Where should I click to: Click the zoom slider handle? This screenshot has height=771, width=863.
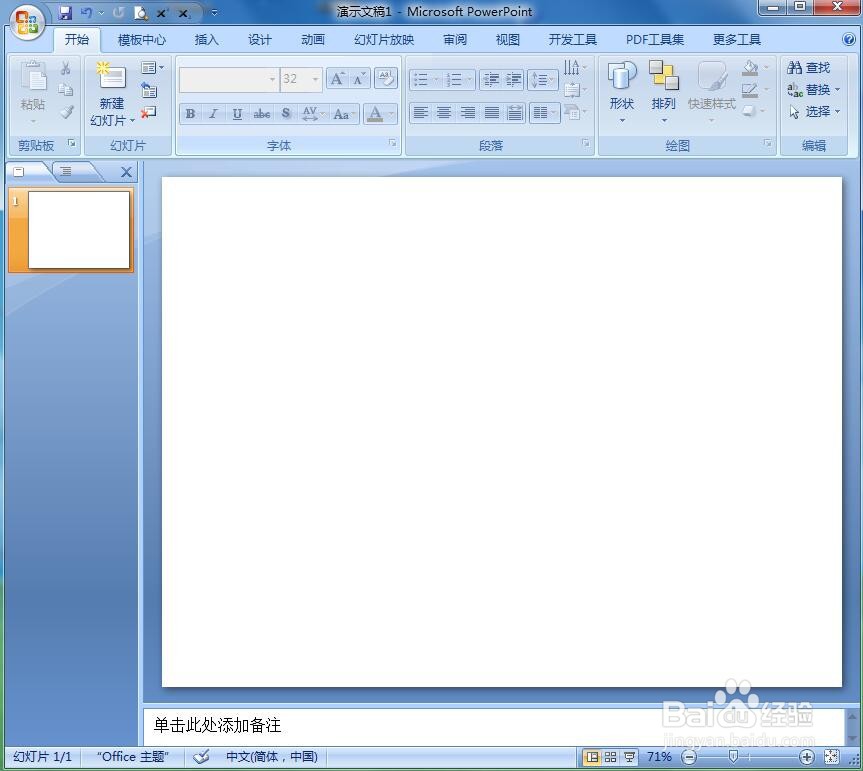(733, 757)
